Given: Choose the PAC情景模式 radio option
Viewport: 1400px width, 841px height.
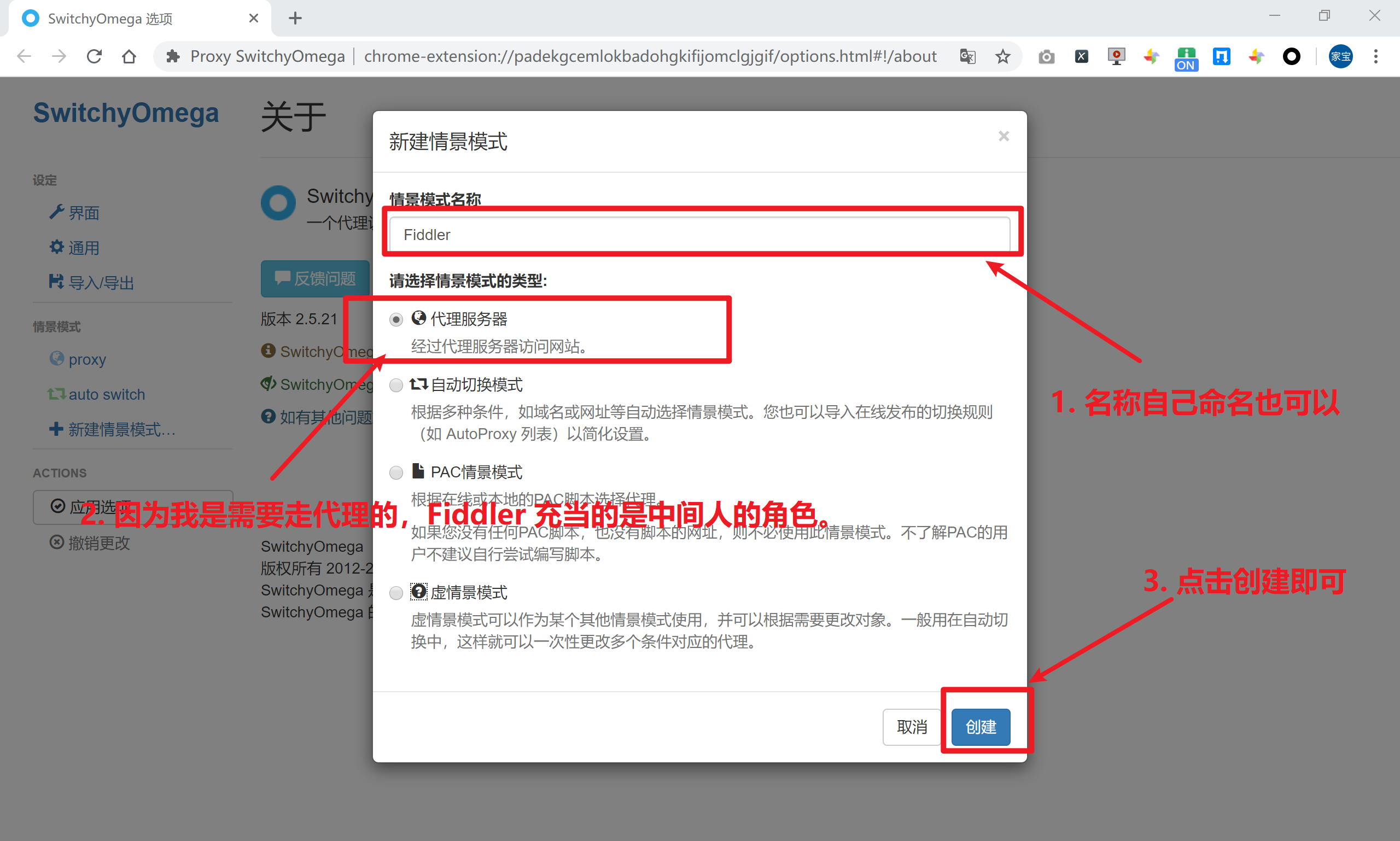Looking at the screenshot, I should pos(396,472).
